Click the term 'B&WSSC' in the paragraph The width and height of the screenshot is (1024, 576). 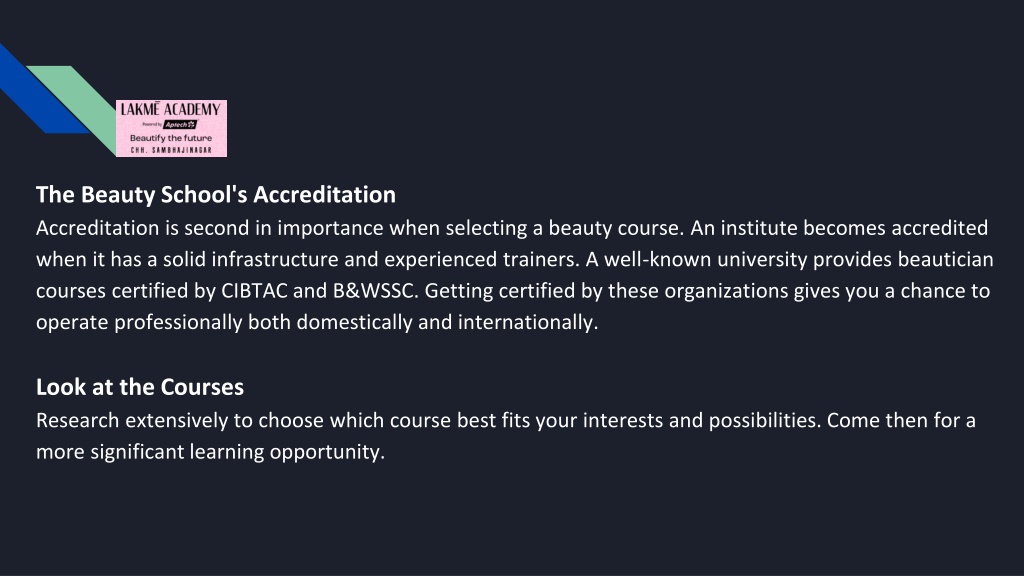point(374,291)
